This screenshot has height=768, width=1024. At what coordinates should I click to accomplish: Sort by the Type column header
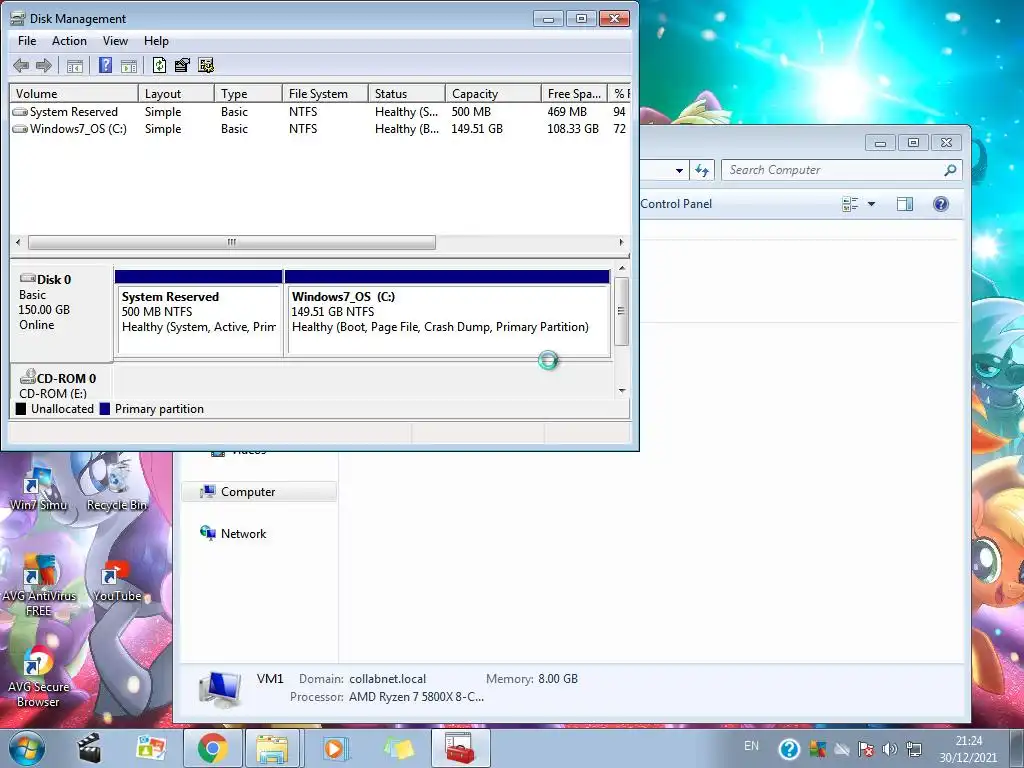(x=248, y=93)
